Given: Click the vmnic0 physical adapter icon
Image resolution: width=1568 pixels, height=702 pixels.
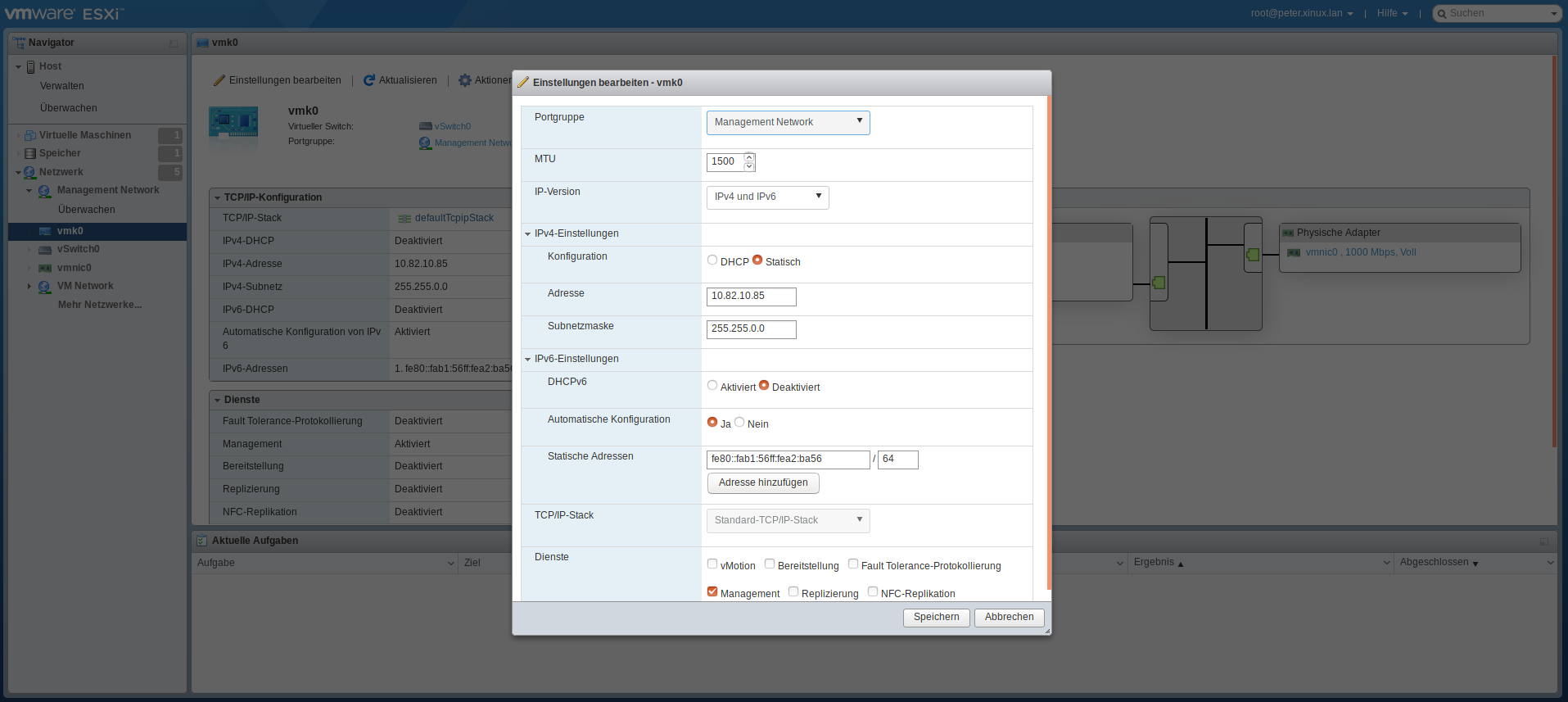Looking at the screenshot, I should click(x=1294, y=252).
